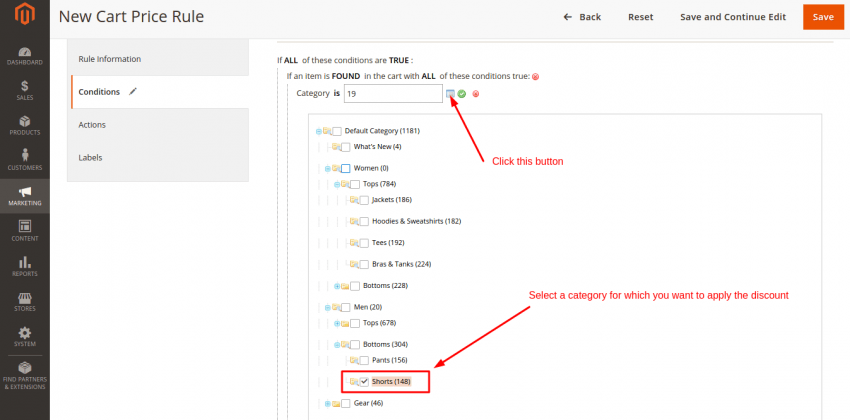Click the Pants folder icon
Image resolution: width=850 pixels, height=420 pixels.
click(x=355, y=360)
